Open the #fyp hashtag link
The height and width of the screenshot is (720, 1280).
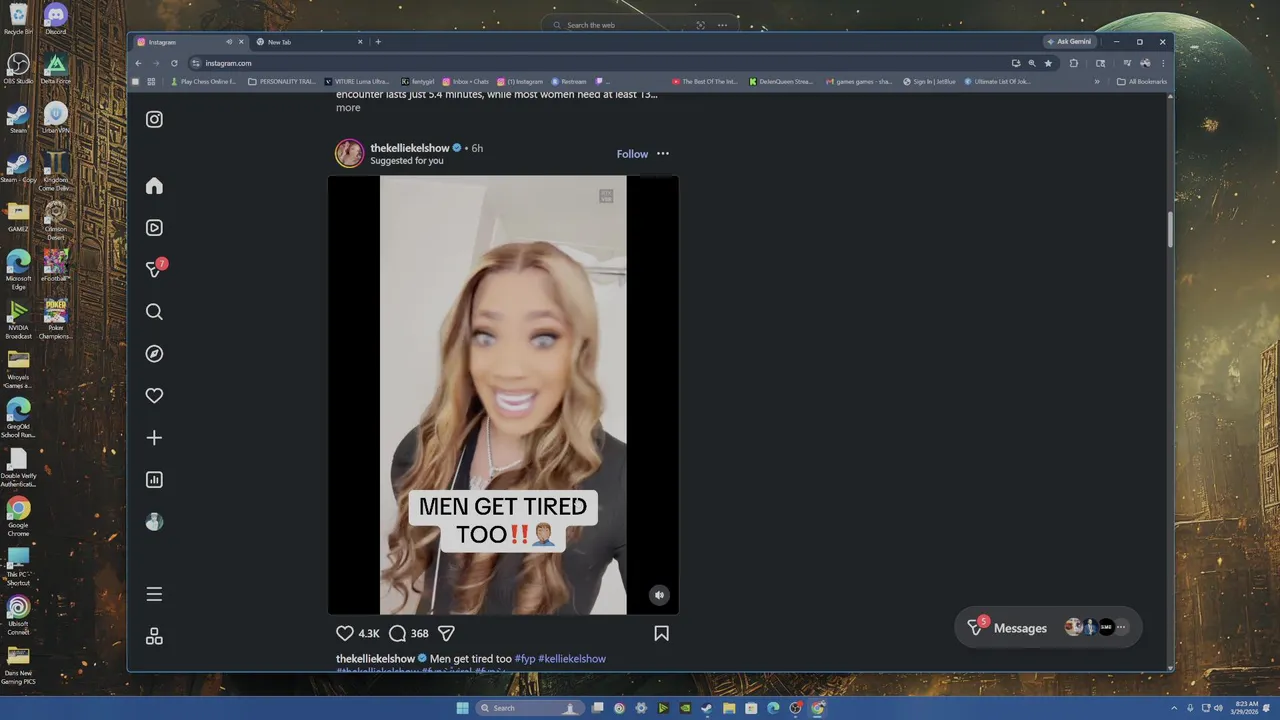(525, 659)
